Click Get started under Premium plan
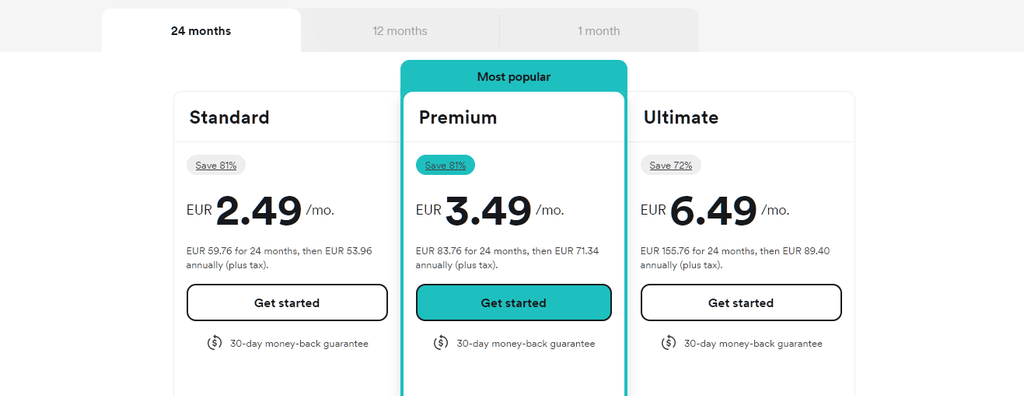The width and height of the screenshot is (1024, 396). pyautogui.click(x=513, y=303)
